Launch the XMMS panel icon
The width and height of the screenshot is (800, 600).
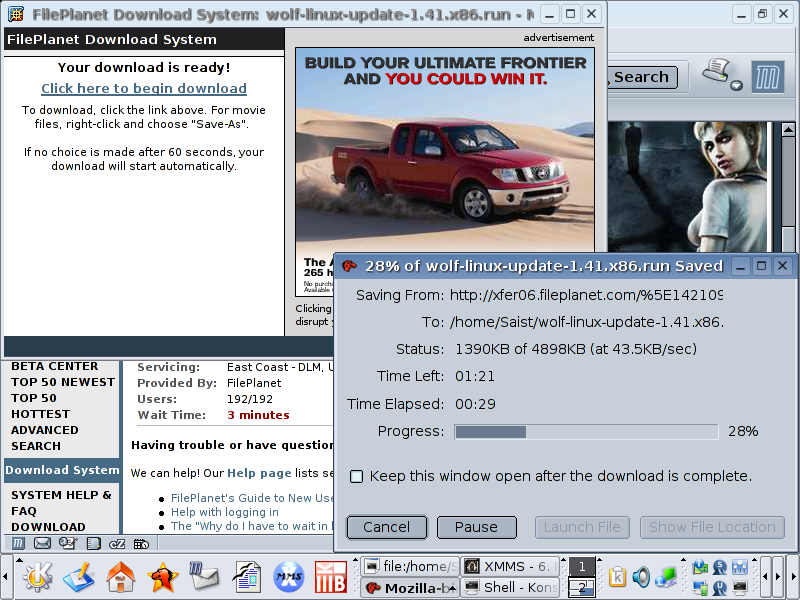point(289,577)
